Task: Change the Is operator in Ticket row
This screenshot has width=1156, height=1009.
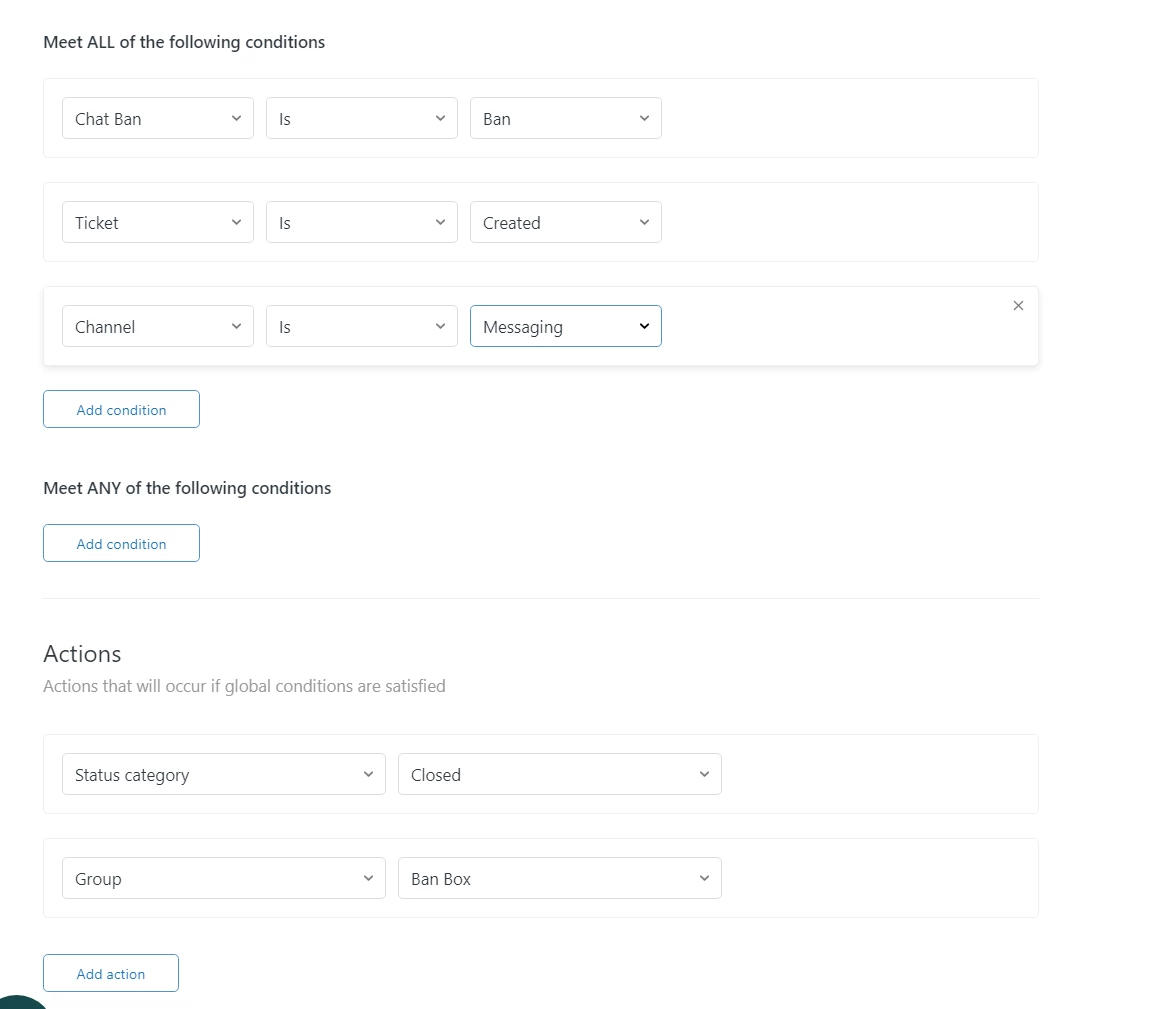Action: 361,222
